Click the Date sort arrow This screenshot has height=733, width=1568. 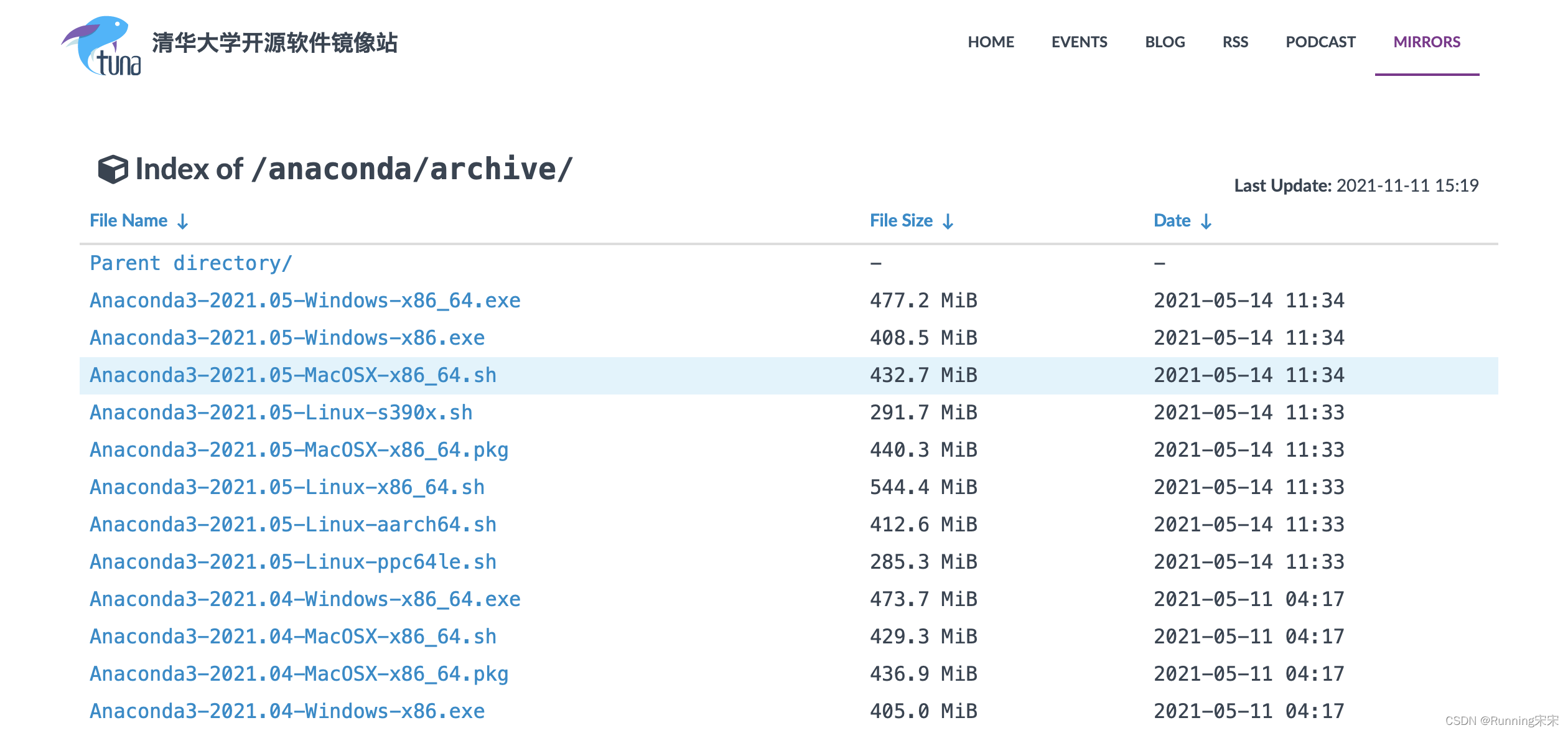click(1206, 222)
